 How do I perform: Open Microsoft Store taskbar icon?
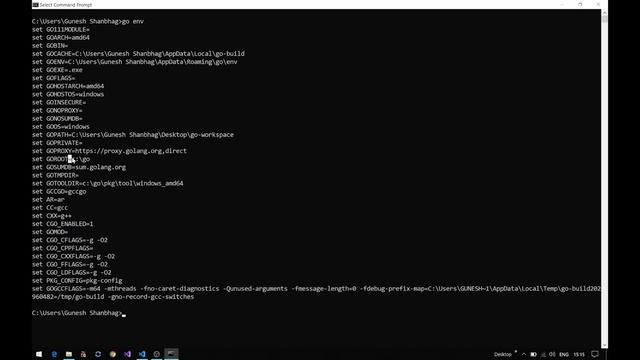pyautogui.click(x=83, y=354)
